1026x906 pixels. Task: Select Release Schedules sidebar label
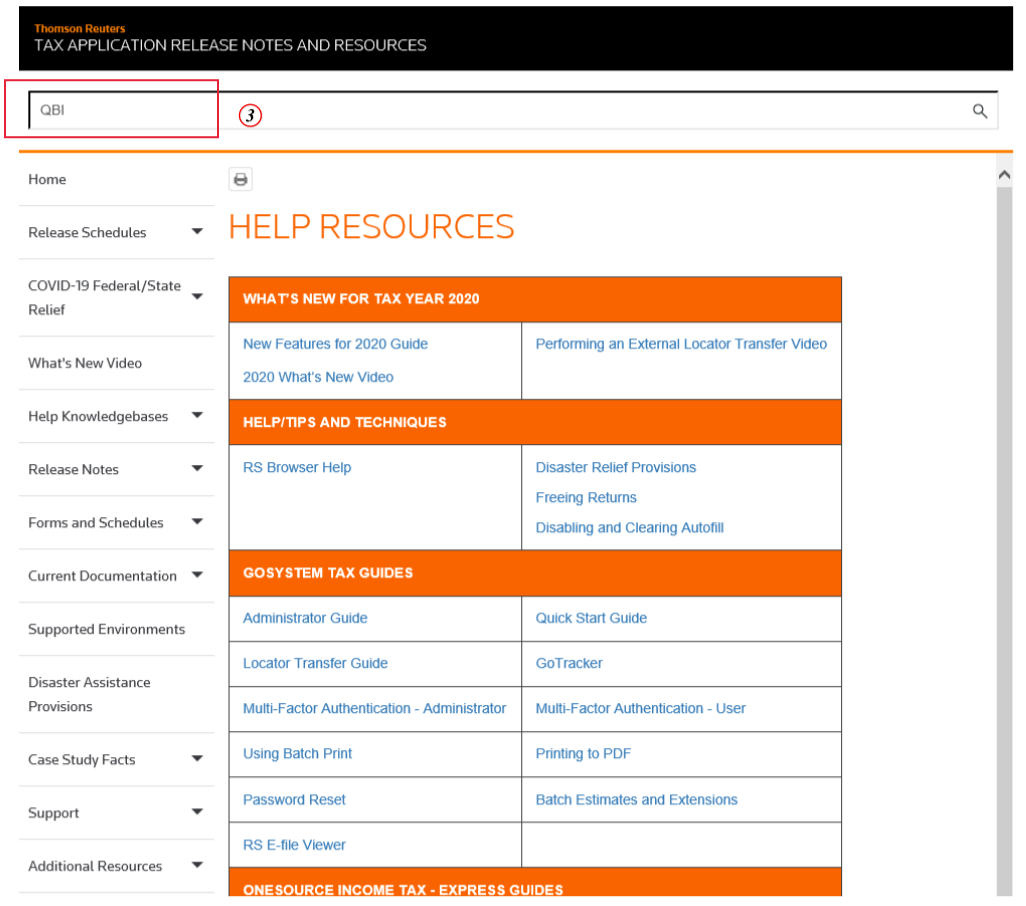pos(87,232)
